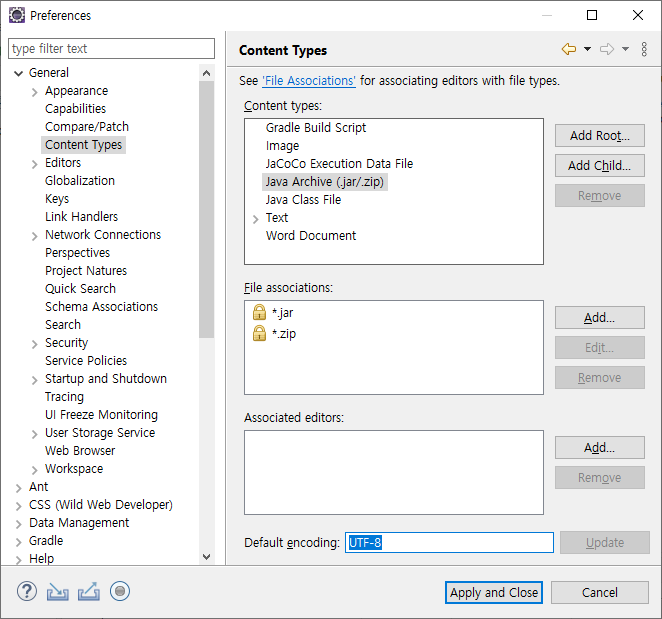Expand the Gradle category

(x=18, y=542)
